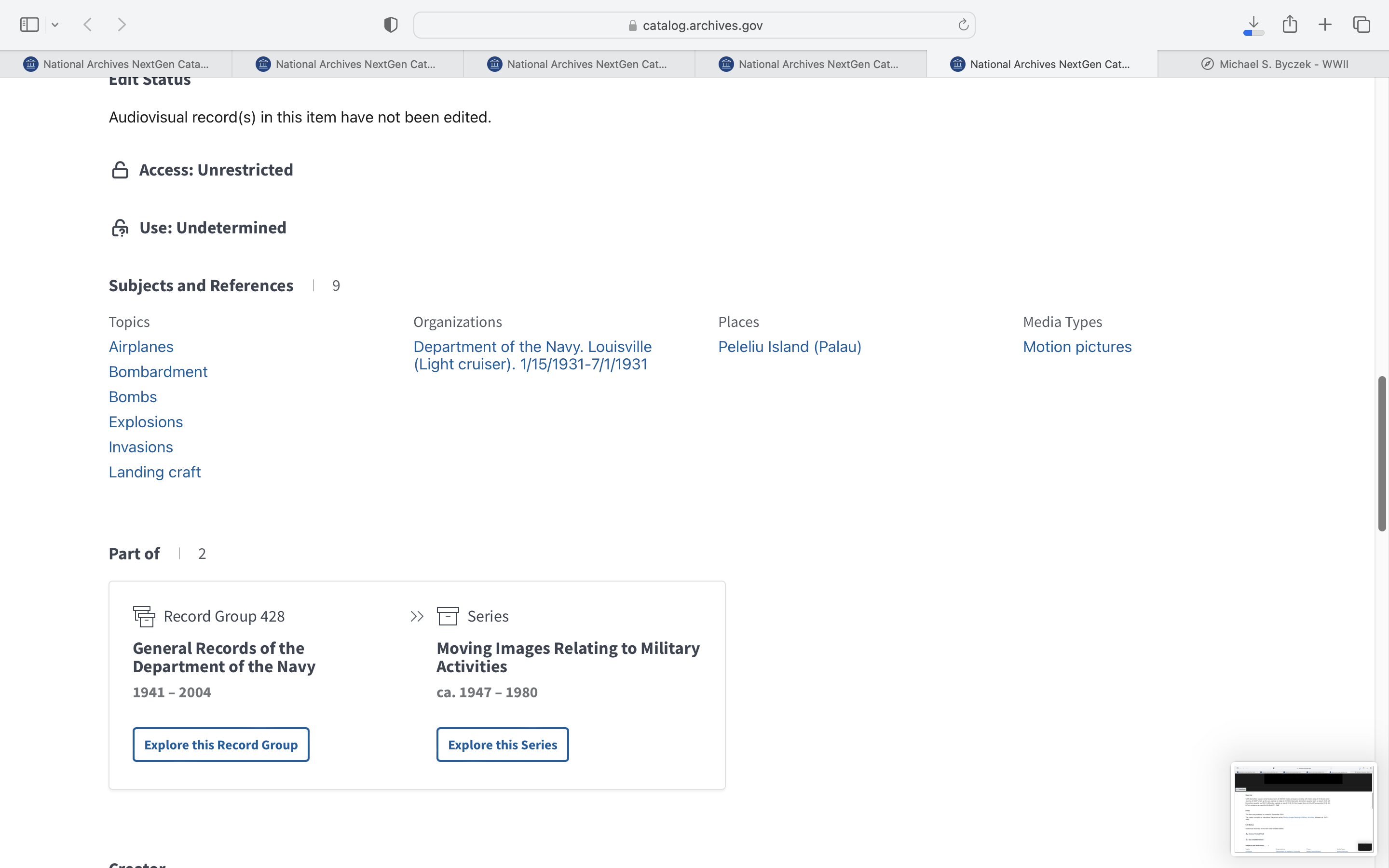Open the Safari downloads icon

point(1253,25)
